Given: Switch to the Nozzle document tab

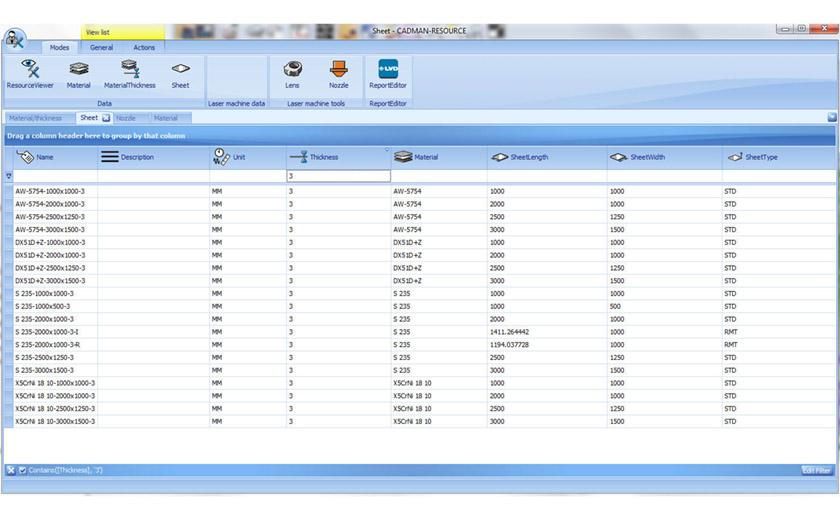Looking at the screenshot, I should [126, 118].
